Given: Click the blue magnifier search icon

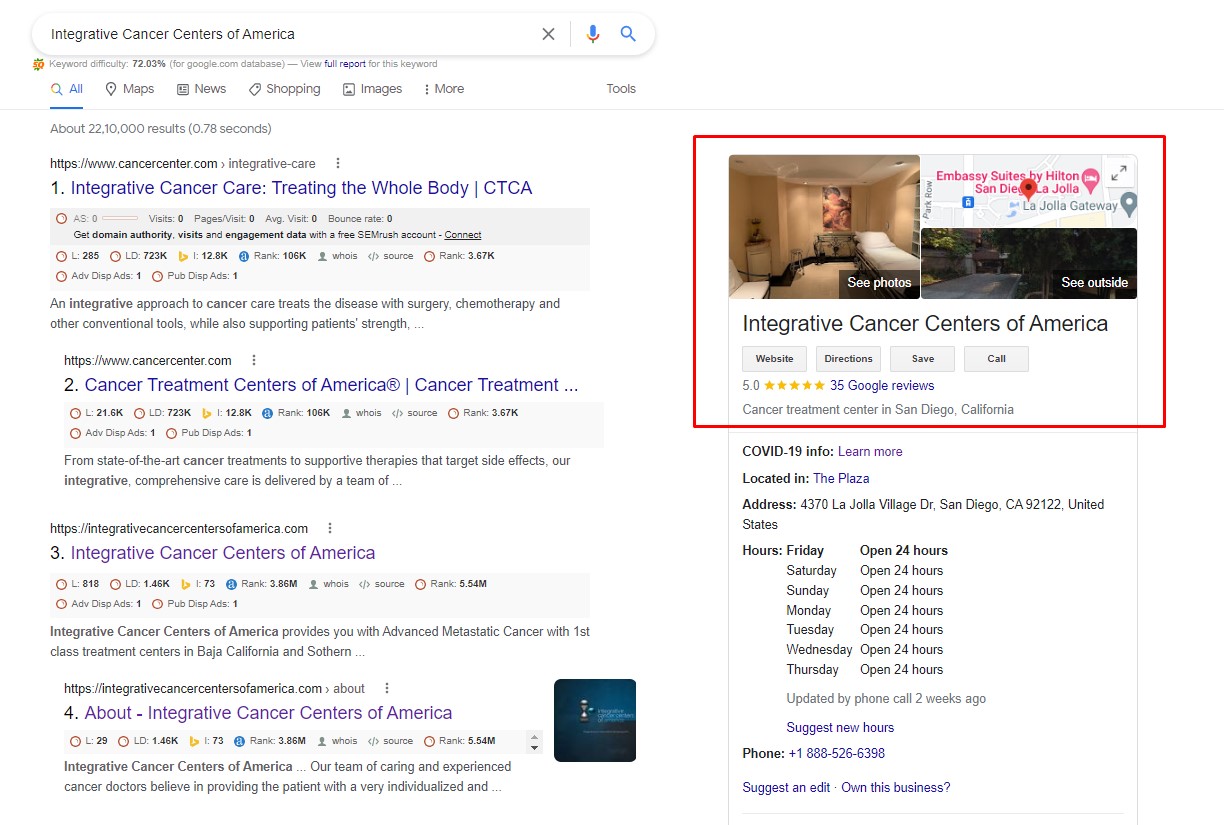Looking at the screenshot, I should [628, 34].
